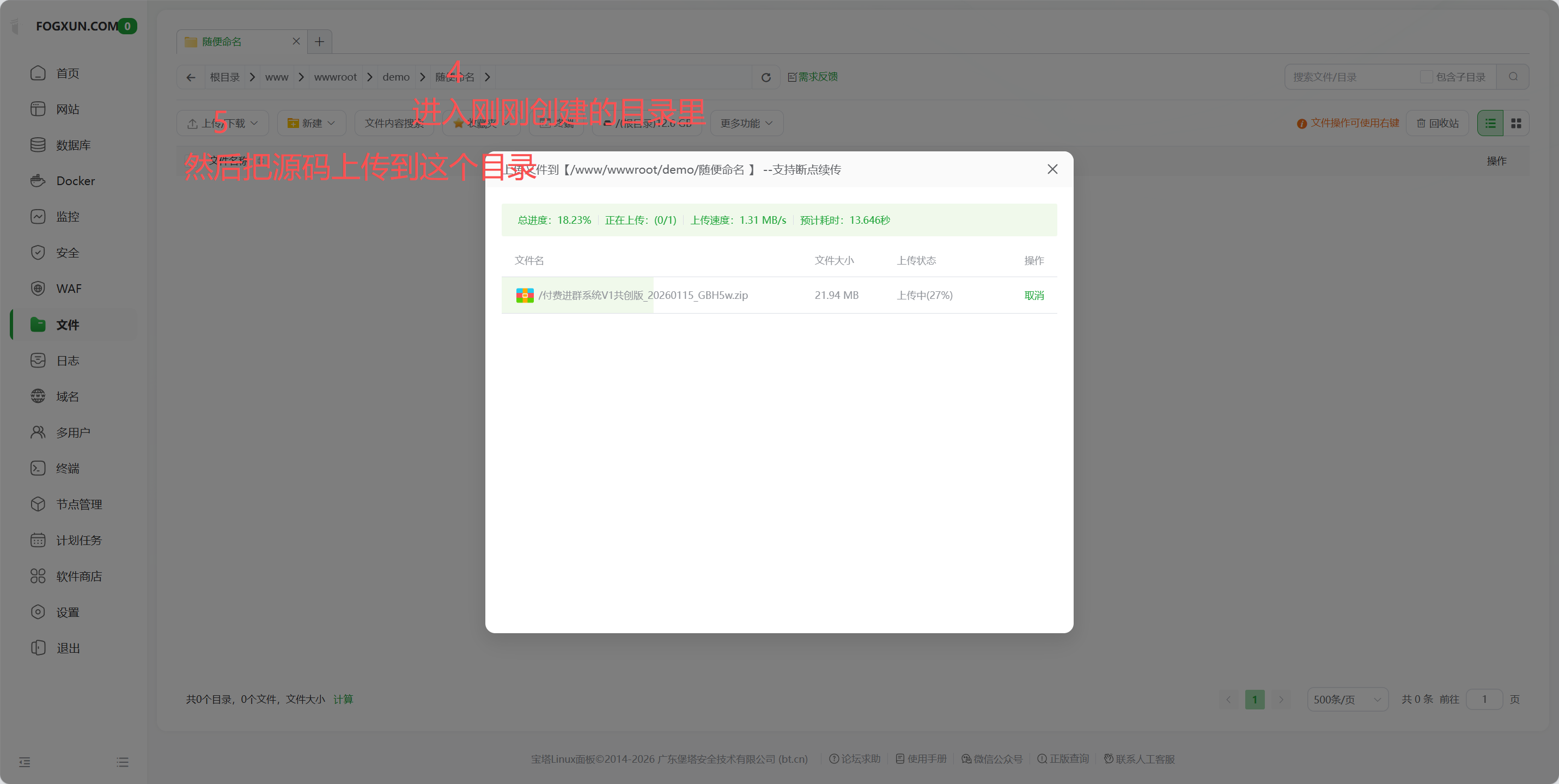Open the 500条/页 page size dropdown
The width and height of the screenshot is (1559, 784).
click(x=1347, y=699)
